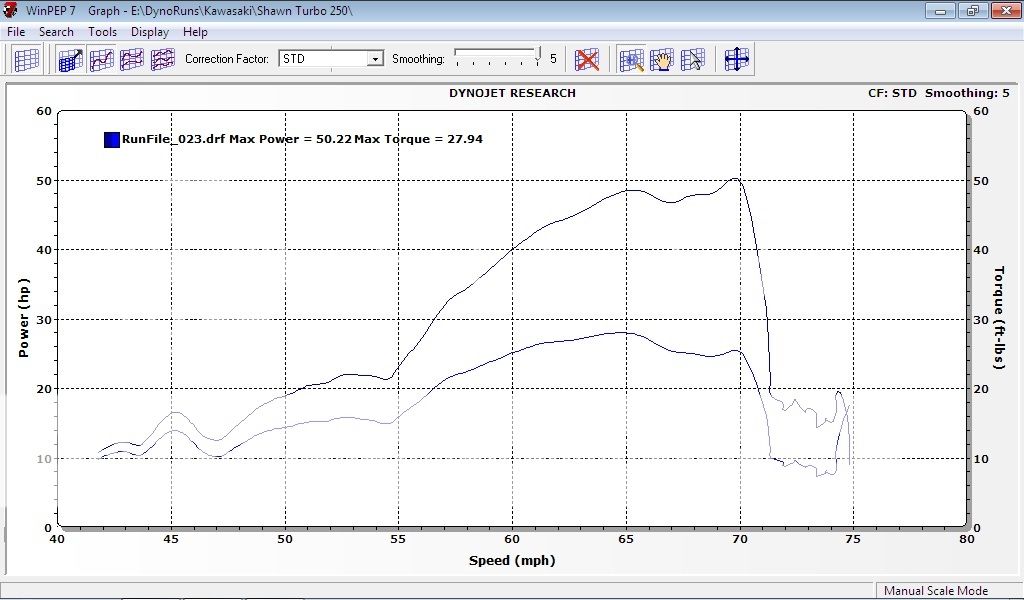Open the File menu
1024x600 pixels.
[x=16, y=32]
